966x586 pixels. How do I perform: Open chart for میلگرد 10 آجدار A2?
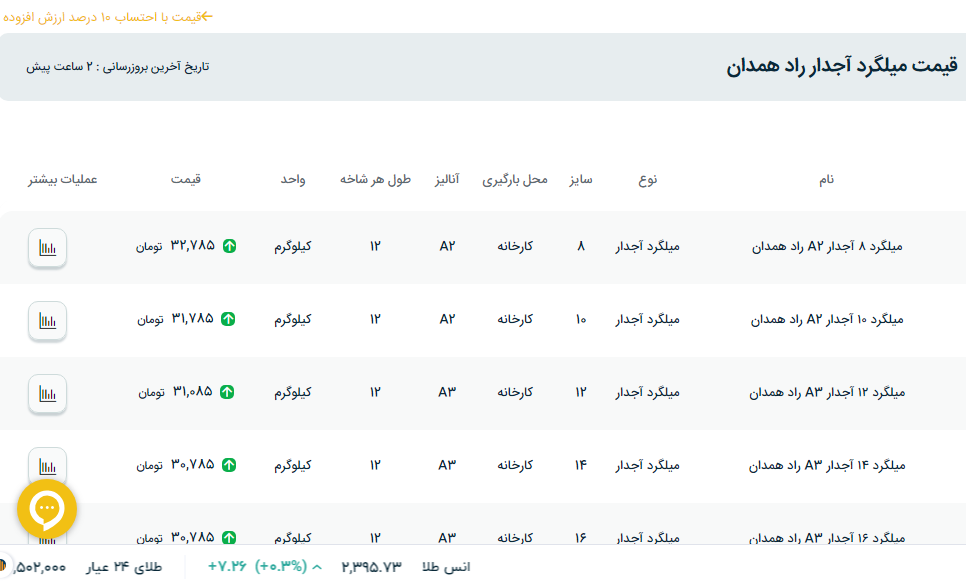click(x=47, y=320)
